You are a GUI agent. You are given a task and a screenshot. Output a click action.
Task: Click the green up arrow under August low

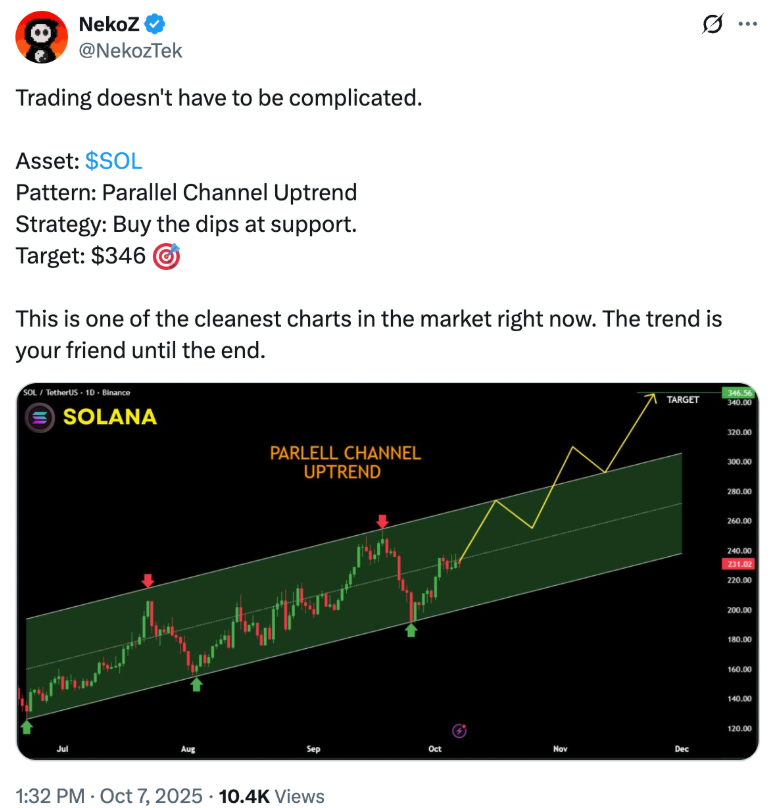tap(196, 684)
